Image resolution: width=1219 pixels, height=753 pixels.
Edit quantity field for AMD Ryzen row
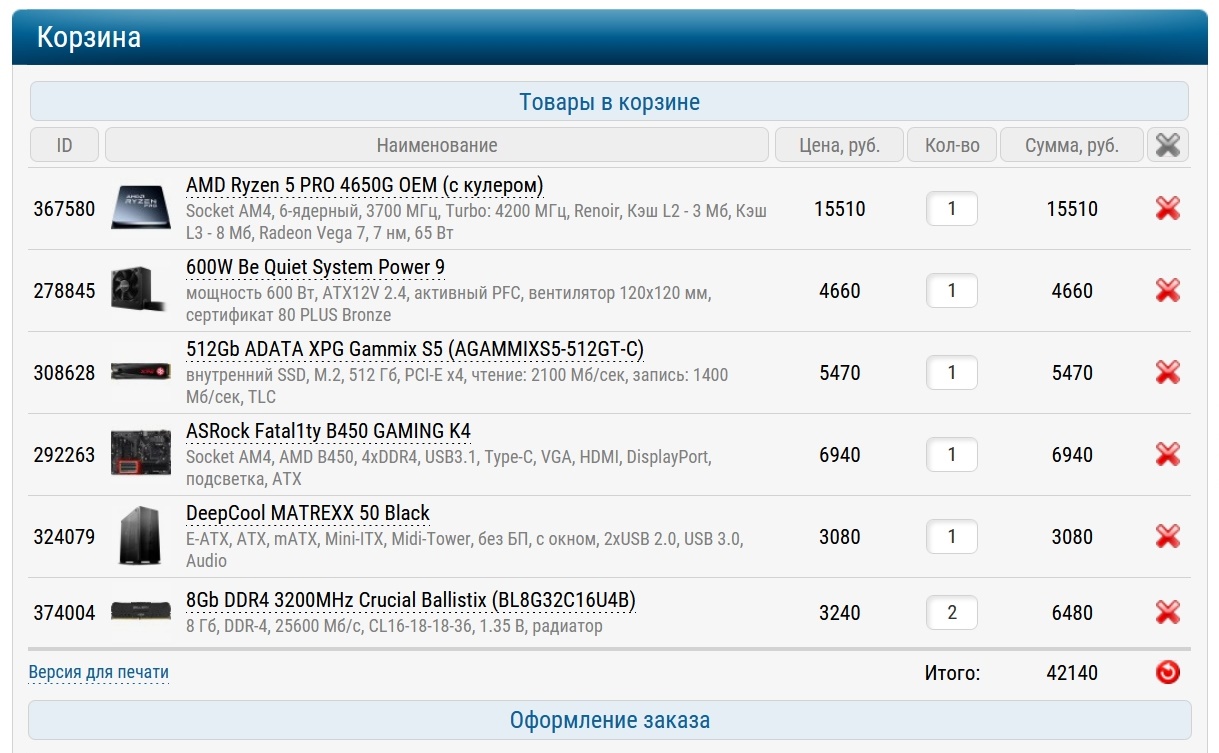click(x=951, y=209)
